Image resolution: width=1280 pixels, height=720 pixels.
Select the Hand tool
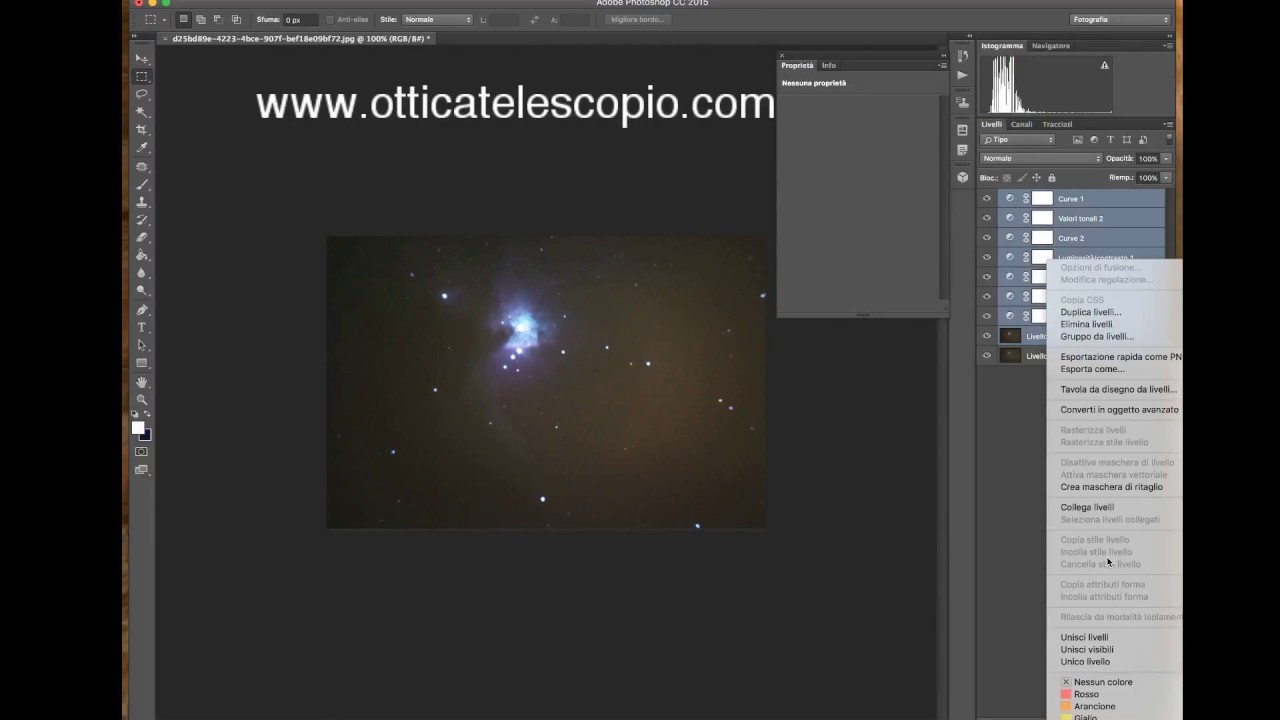pyautogui.click(x=142, y=382)
